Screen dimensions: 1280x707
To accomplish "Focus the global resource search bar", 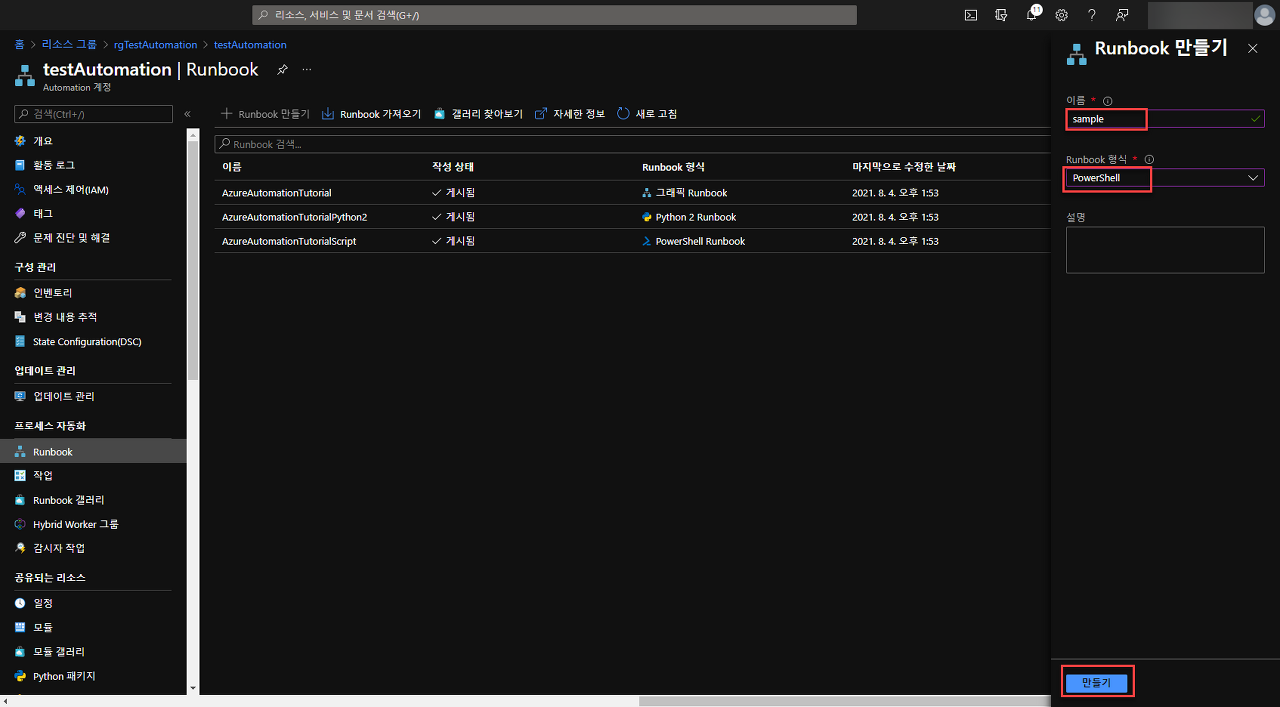I will click(x=554, y=15).
